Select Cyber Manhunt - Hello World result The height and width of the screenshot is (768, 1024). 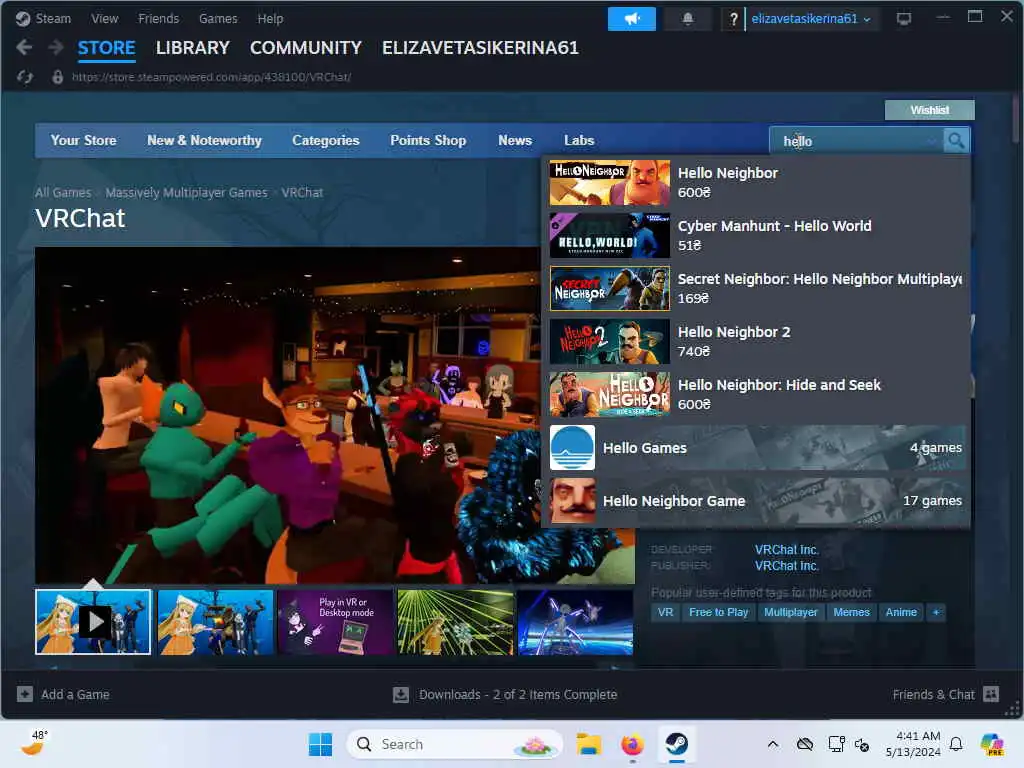point(756,235)
